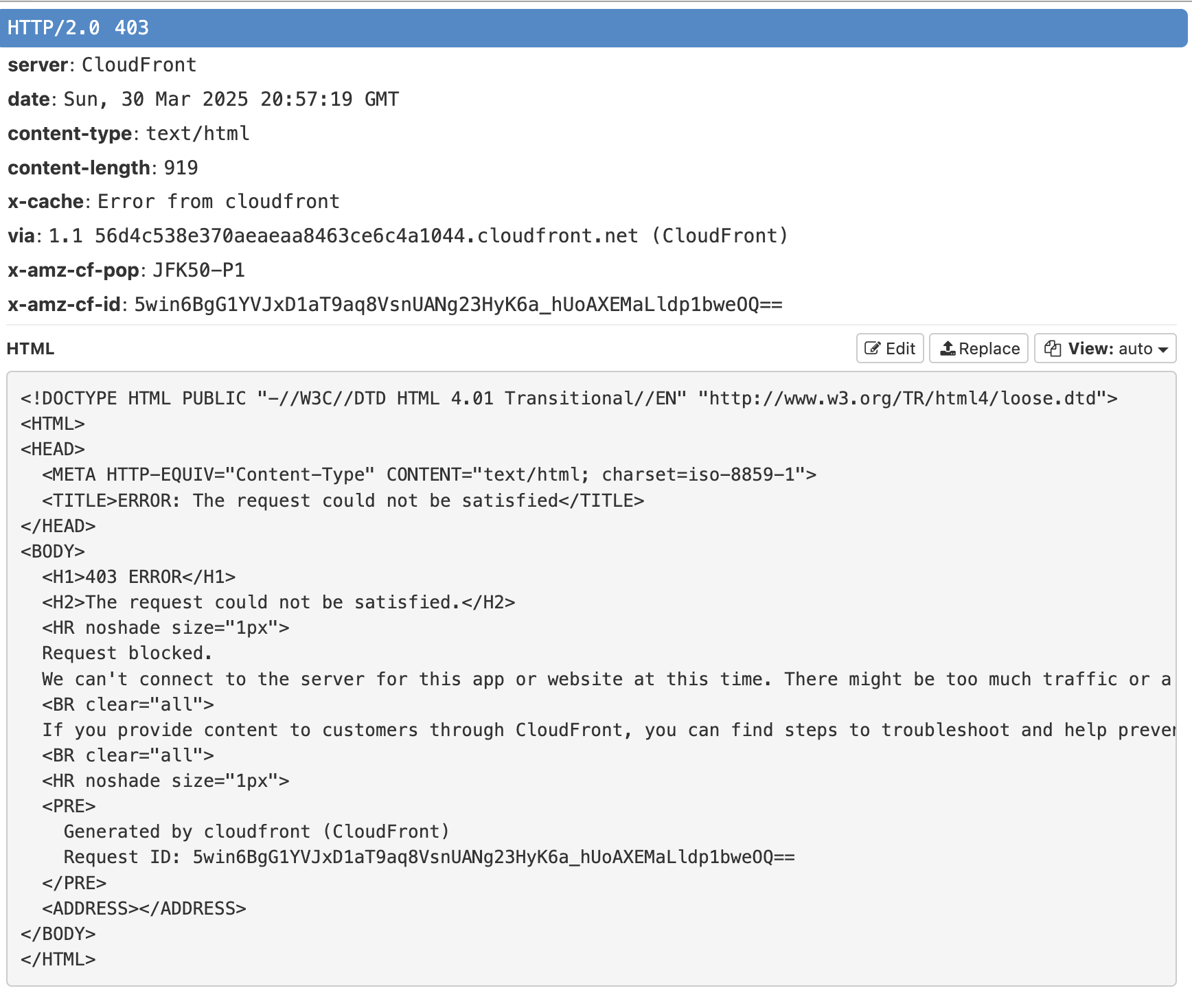1192x1008 pixels.
Task: Click the JFK50-P1 x-amz-cf-pop value
Action: [198, 271]
